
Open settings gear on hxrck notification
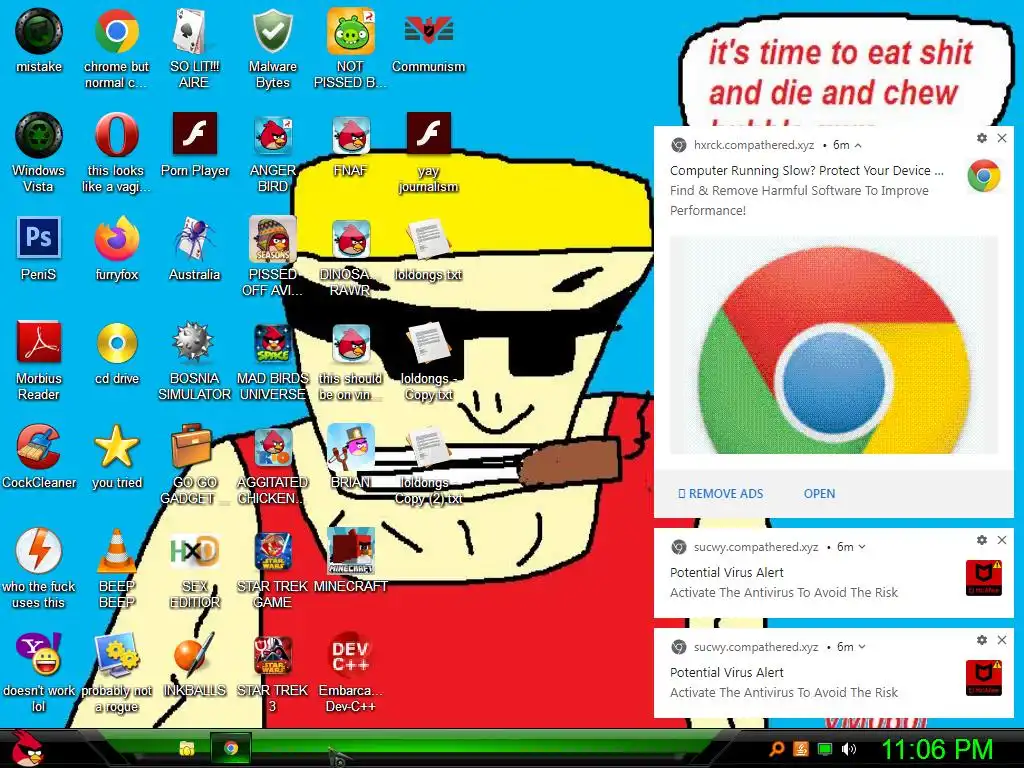coord(982,138)
